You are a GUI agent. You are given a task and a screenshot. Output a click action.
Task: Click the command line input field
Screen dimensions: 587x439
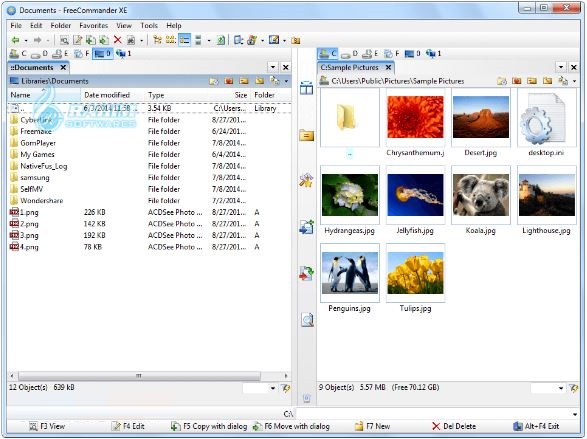[434, 414]
